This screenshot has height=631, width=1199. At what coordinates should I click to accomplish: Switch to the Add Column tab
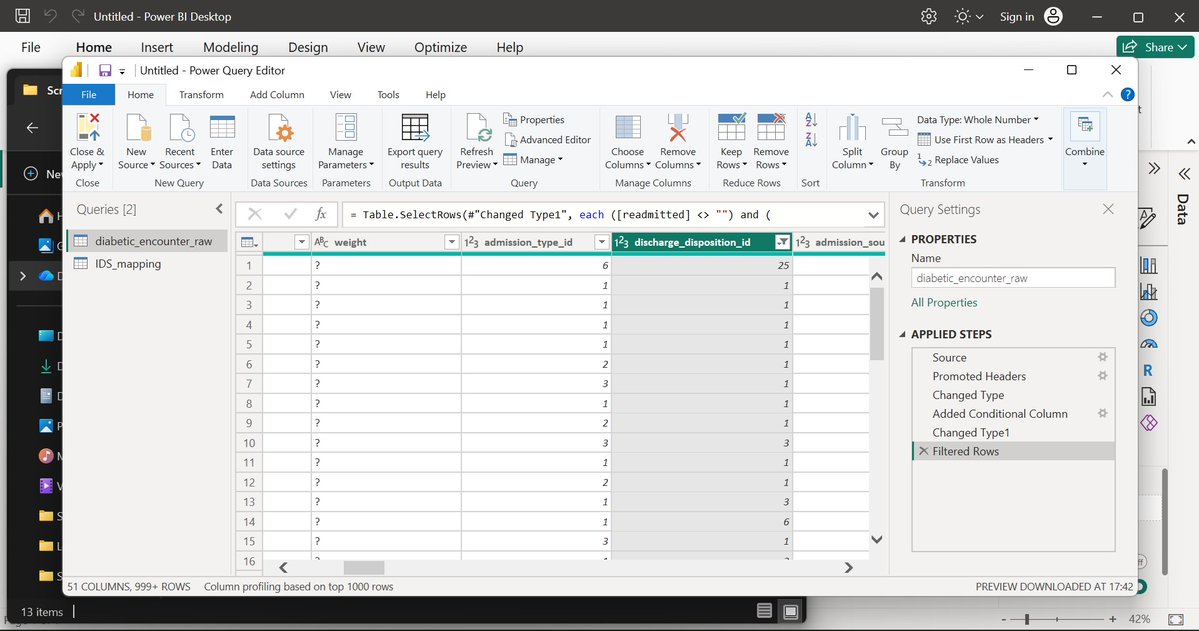(277, 95)
